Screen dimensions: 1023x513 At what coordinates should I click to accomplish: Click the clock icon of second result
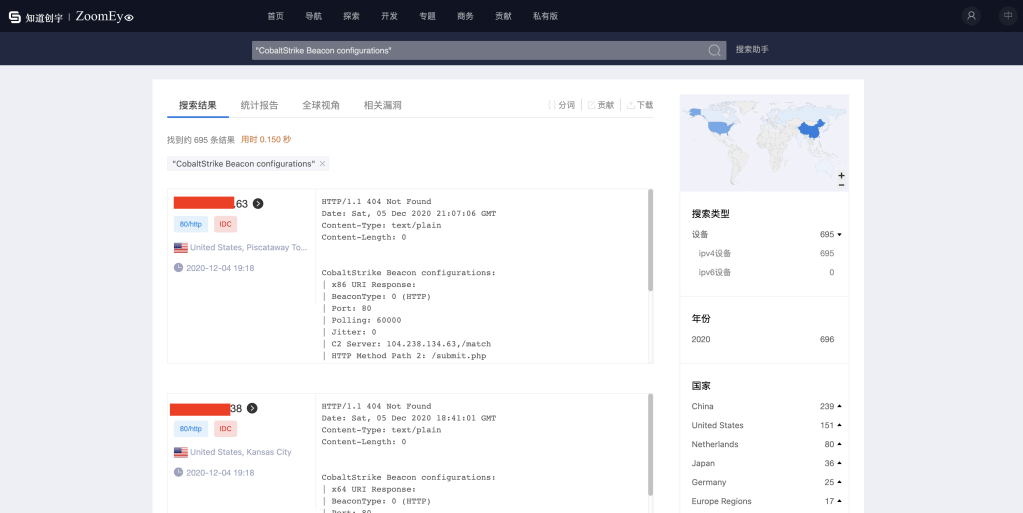pos(178,472)
